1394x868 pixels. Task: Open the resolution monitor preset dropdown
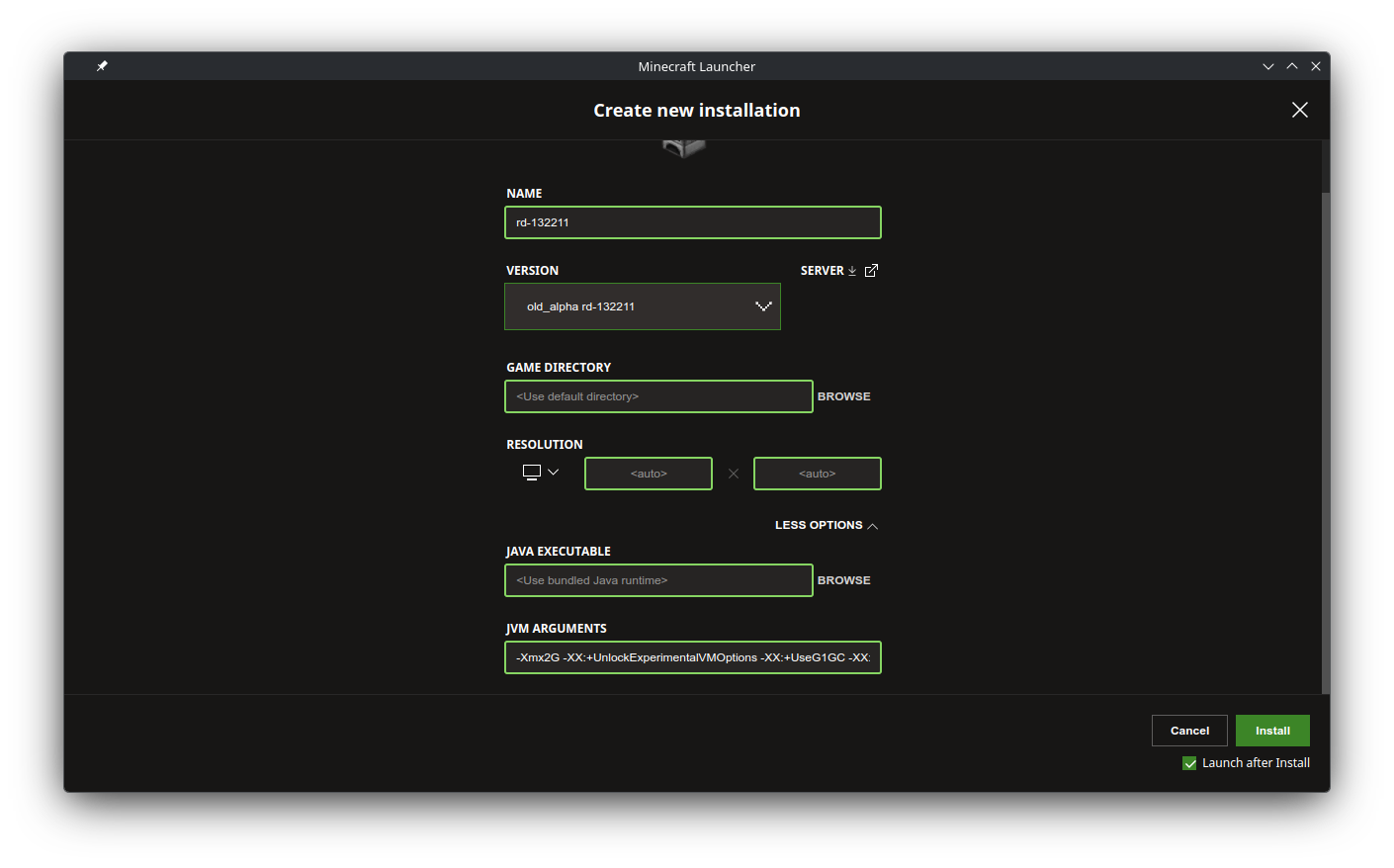click(541, 473)
